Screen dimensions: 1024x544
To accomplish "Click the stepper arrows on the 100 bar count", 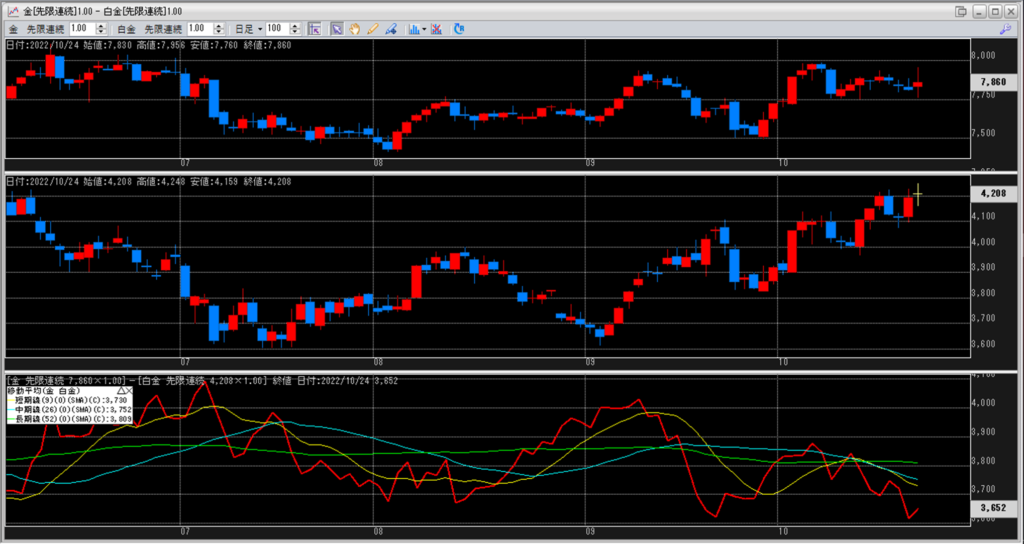I will 298,29.
